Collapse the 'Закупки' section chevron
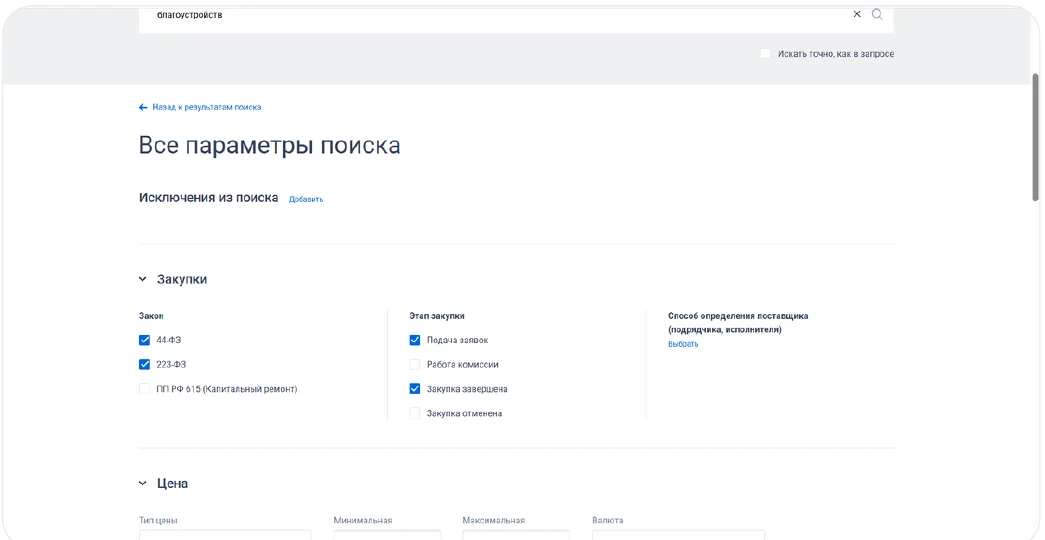Image resolution: width=1045 pixels, height=540 pixels. 143,279
